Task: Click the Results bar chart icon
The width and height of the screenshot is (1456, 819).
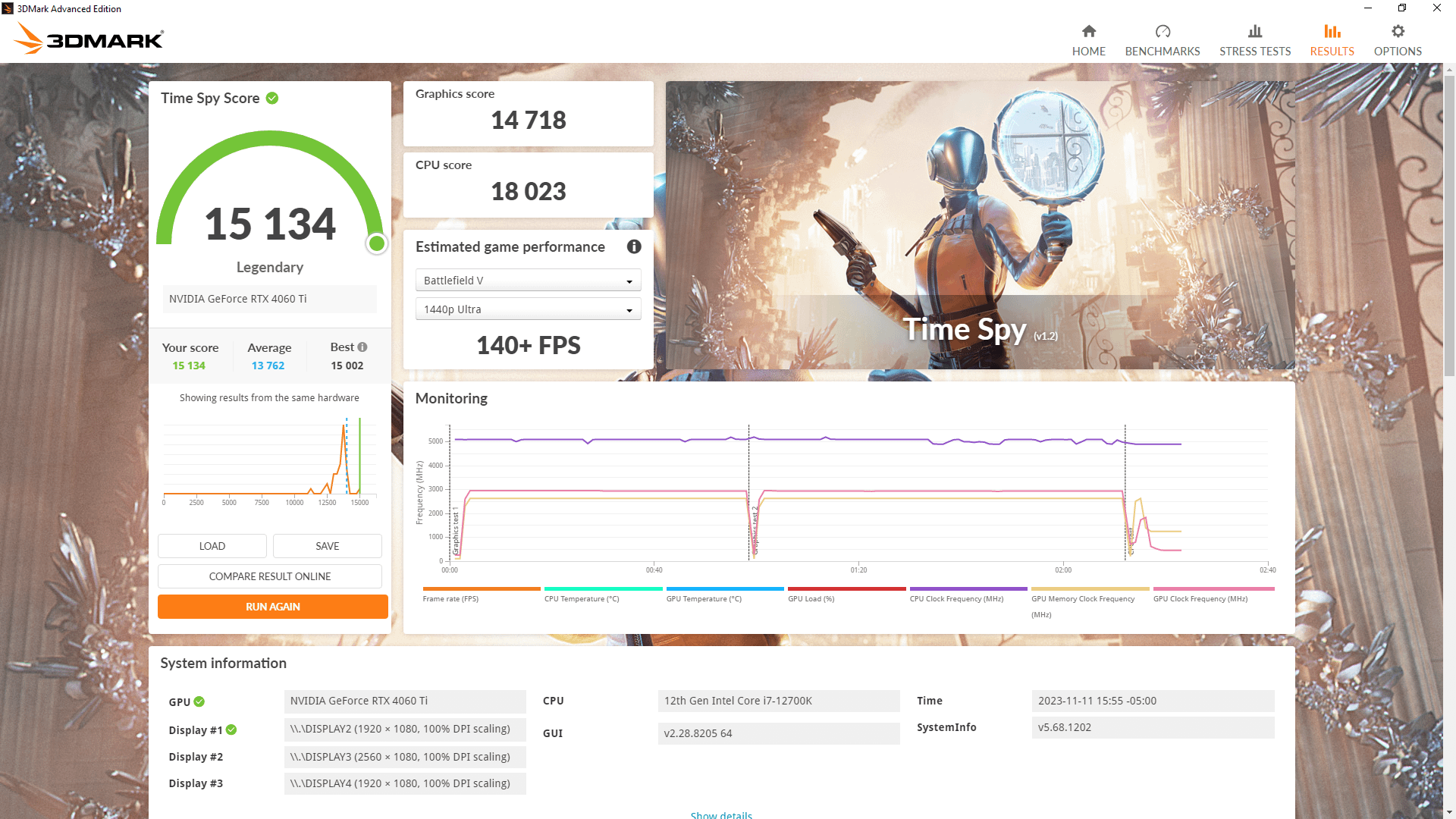Action: pos(1332,31)
